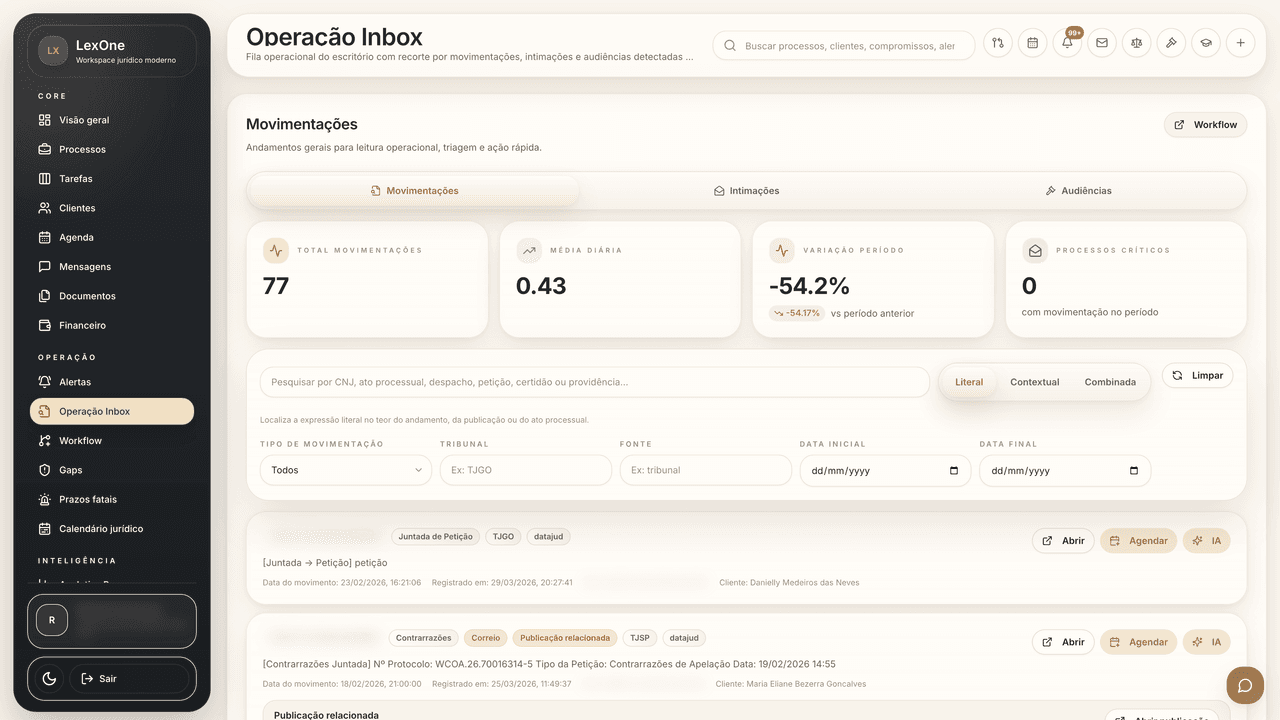This screenshot has width=1280, height=720.
Task: Click the Tribunal filter input field
Action: (x=525, y=470)
